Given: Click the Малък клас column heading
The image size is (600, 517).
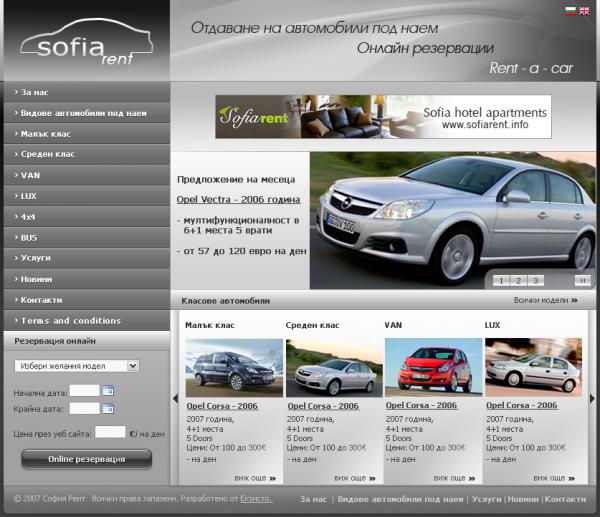Looking at the screenshot, I should pos(210,325).
